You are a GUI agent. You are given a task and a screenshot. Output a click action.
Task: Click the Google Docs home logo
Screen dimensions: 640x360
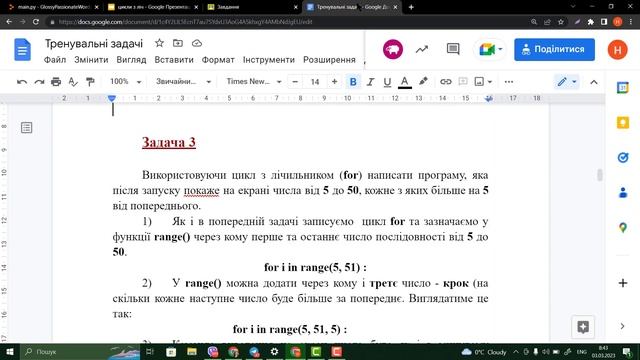(22, 49)
